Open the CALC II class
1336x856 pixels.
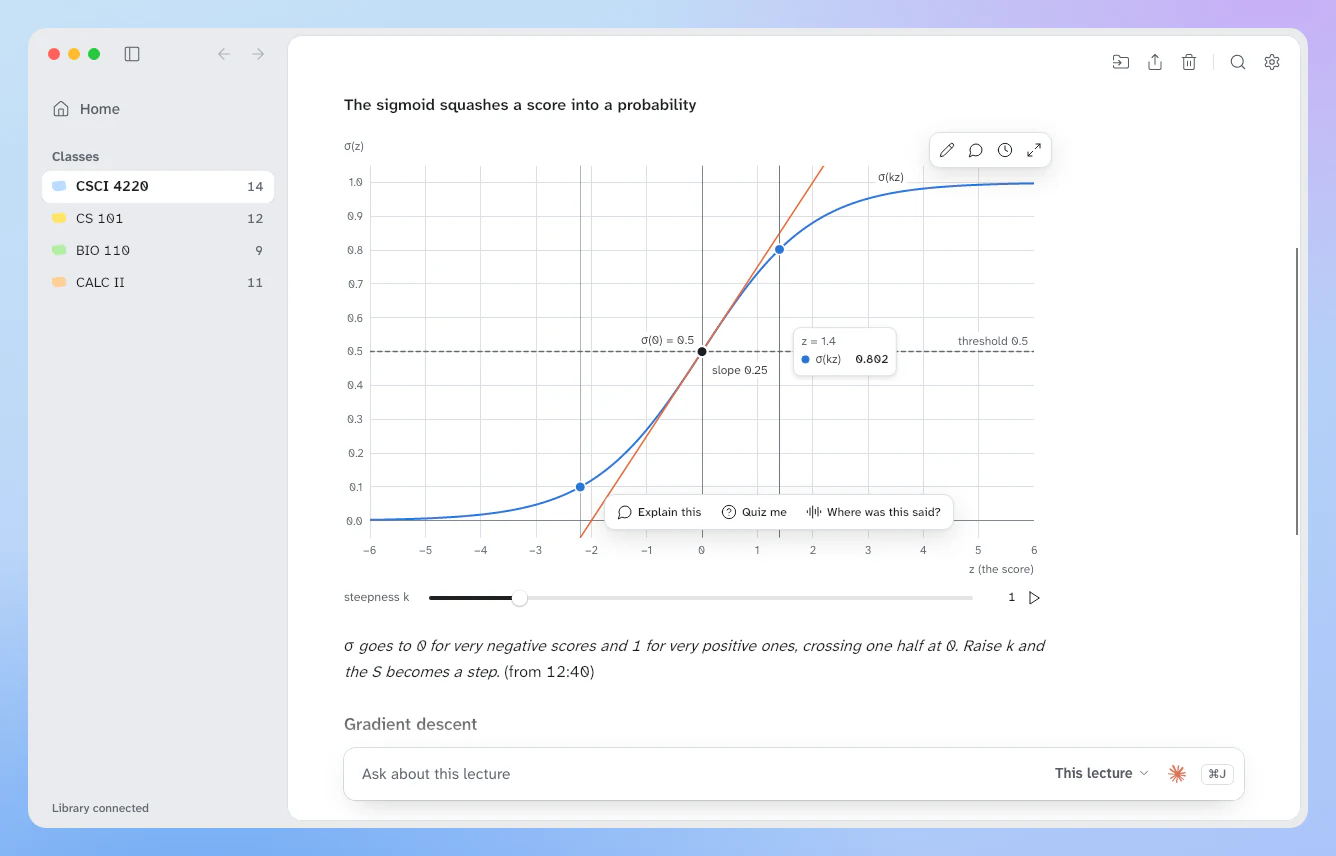(x=158, y=282)
